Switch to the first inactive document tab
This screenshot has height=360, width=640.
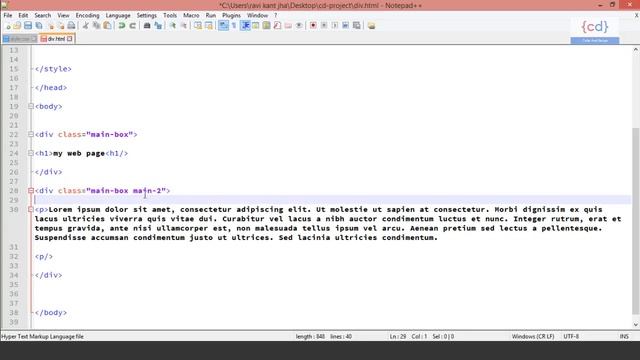[x=20, y=39]
